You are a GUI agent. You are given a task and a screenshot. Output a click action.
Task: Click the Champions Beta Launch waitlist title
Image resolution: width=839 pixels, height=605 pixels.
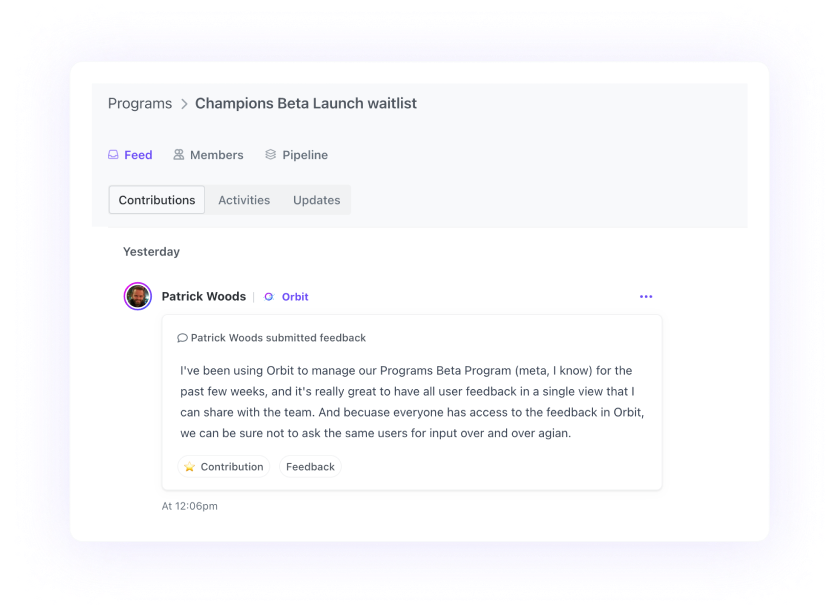(306, 104)
